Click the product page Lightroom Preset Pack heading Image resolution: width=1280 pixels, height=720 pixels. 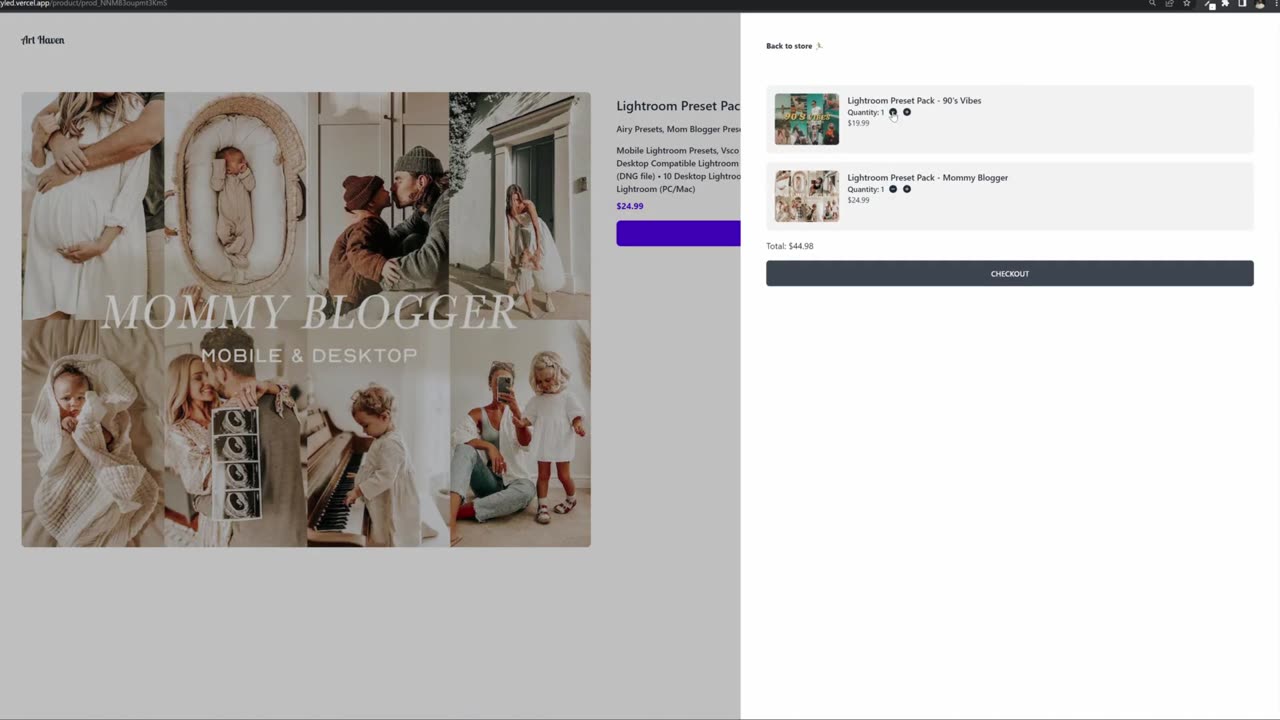click(x=678, y=106)
